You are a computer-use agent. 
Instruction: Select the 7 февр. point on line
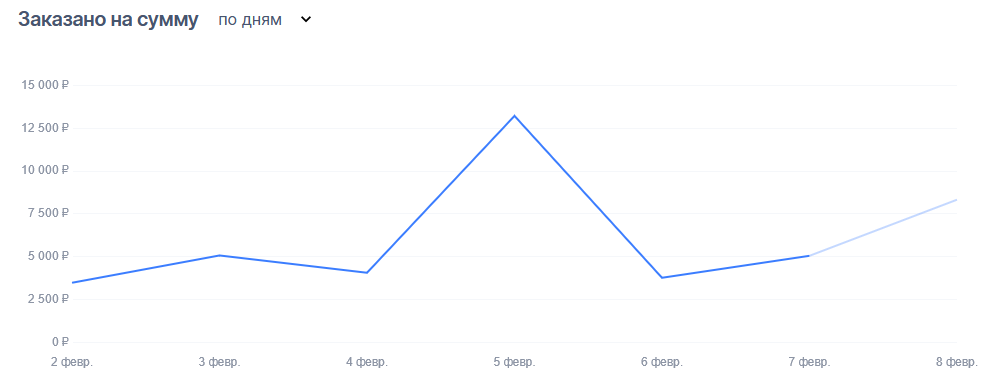point(809,256)
